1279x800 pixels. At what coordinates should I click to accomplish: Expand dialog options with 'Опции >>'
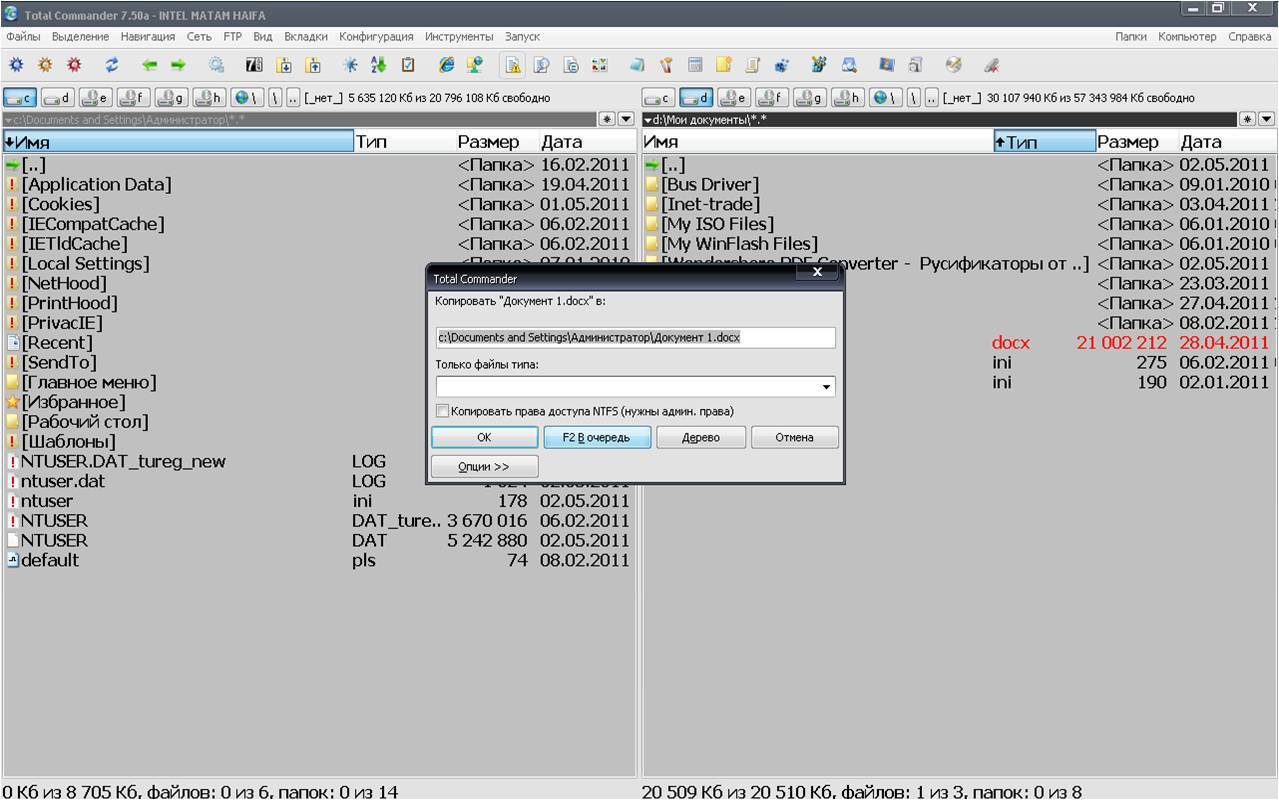[484, 466]
